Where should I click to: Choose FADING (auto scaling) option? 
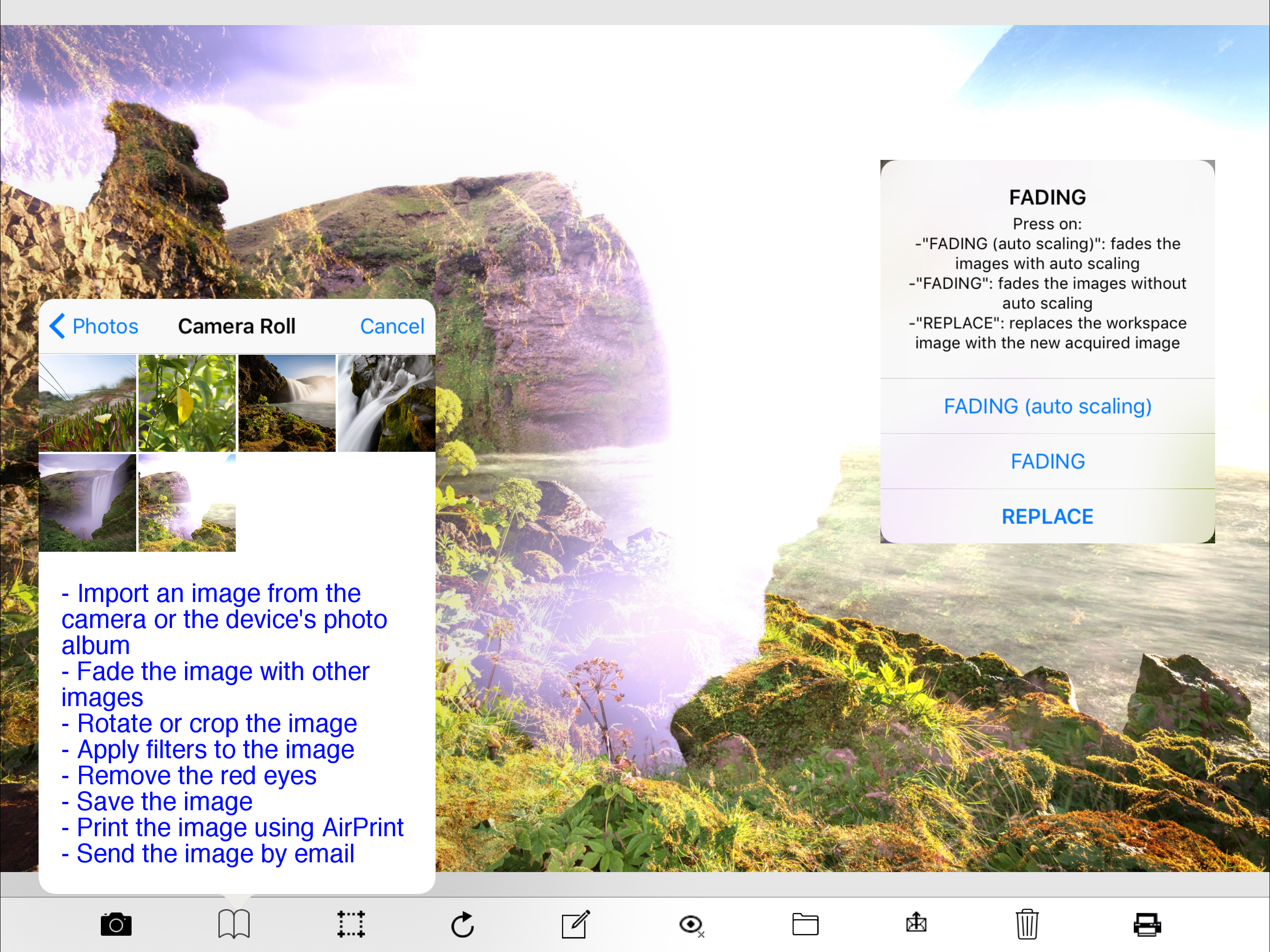coord(1047,407)
